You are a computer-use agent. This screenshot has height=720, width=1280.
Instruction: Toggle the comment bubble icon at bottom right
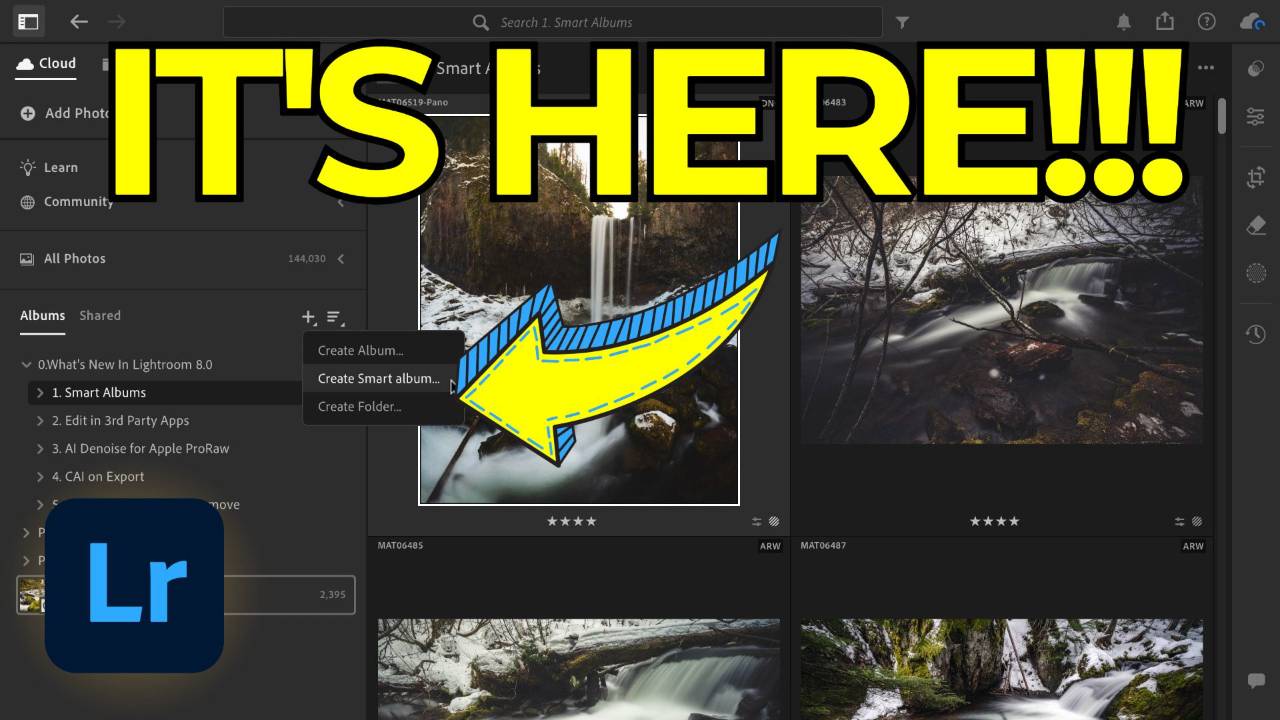click(1255, 680)
